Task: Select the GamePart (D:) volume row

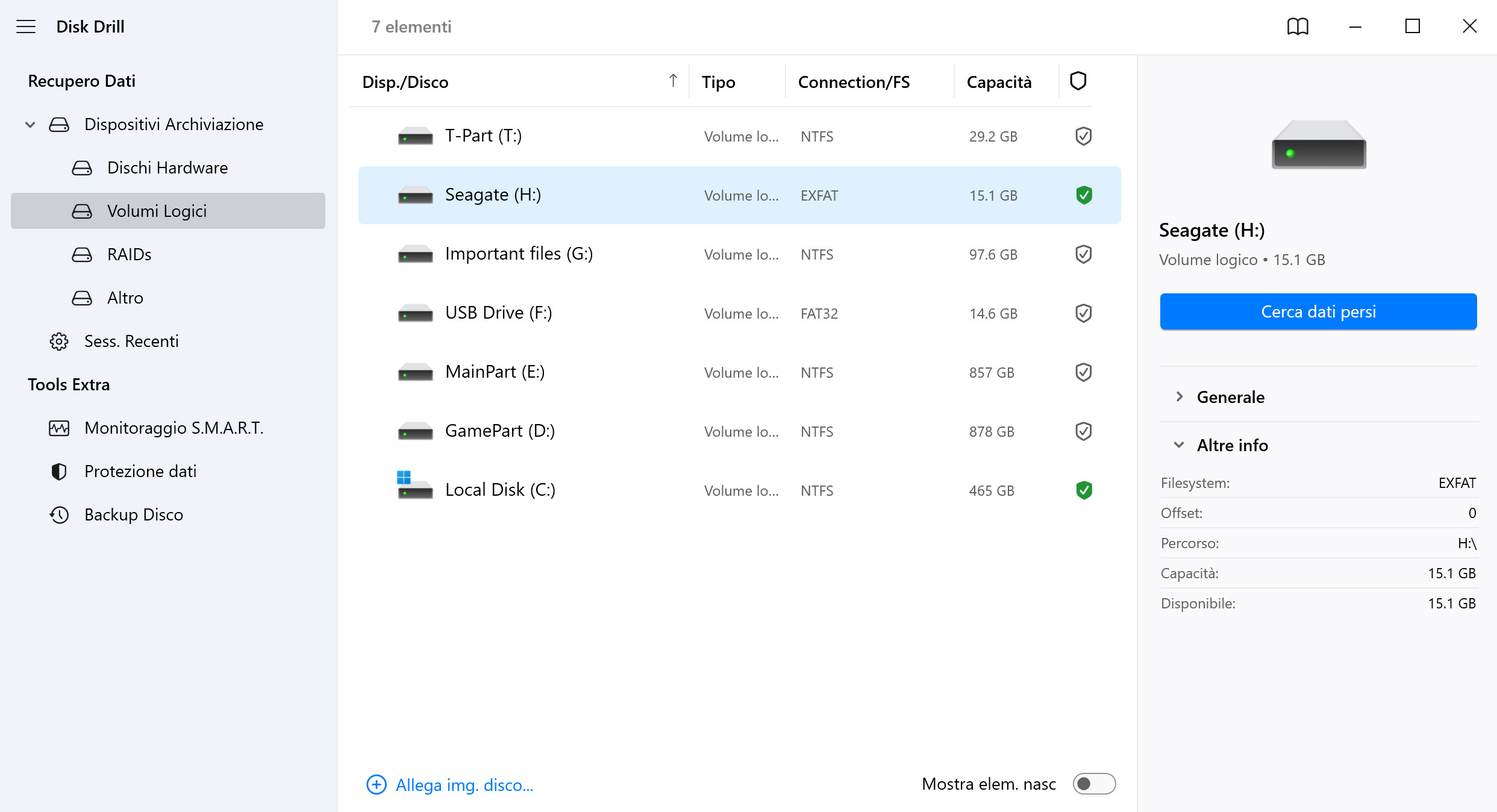Action: pyautogui.click(x=739, y=431)
